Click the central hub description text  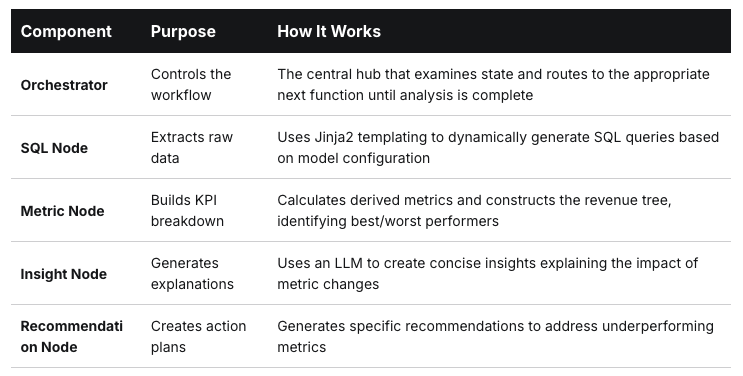click(493, 84)
